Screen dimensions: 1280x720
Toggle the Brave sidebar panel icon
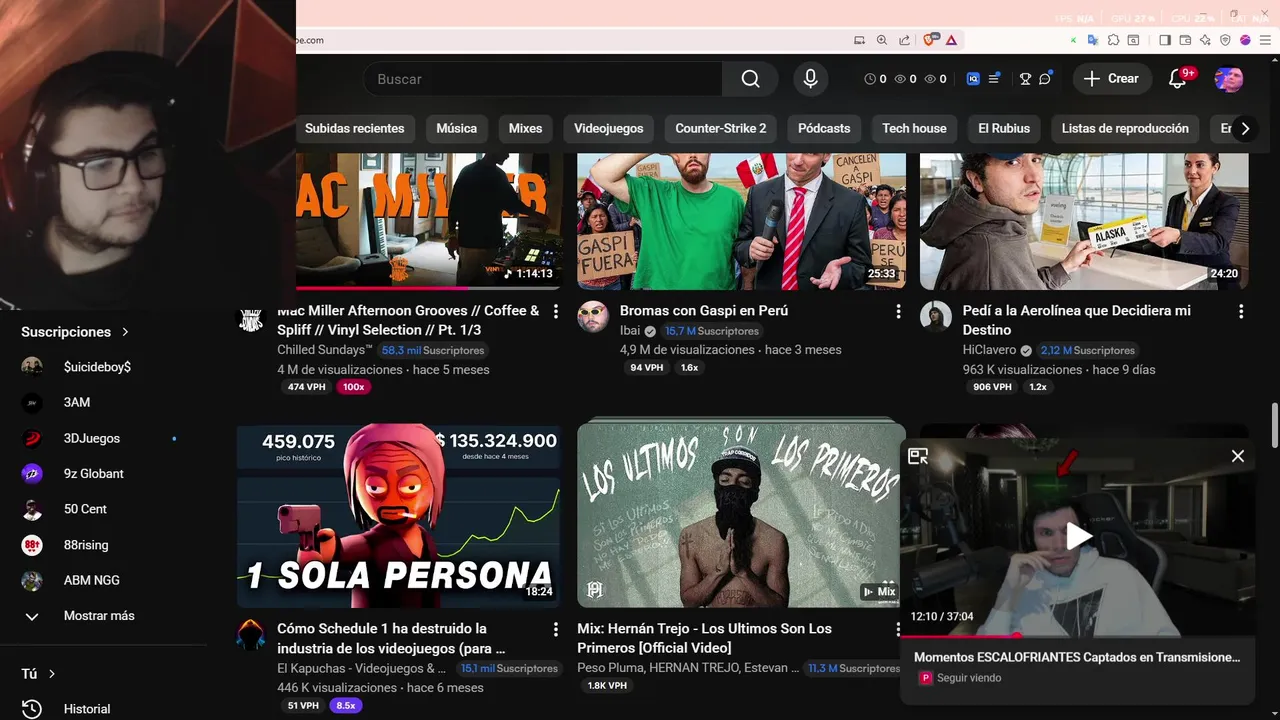1165,40
